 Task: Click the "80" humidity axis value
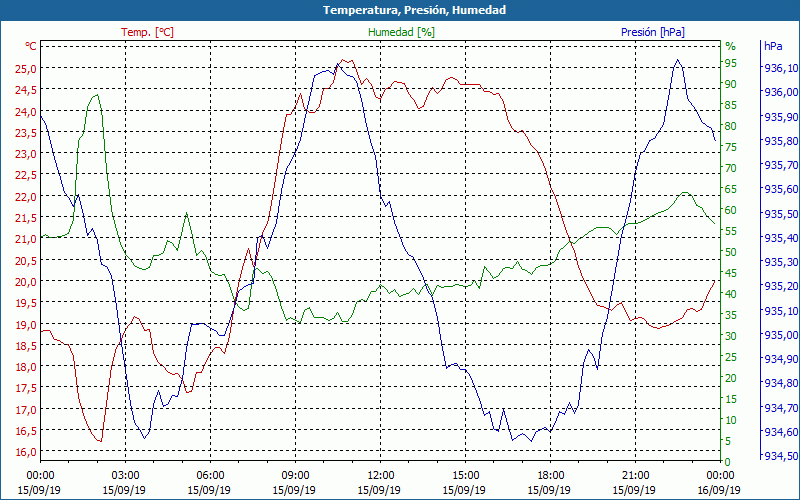click(x=731, y=126)
